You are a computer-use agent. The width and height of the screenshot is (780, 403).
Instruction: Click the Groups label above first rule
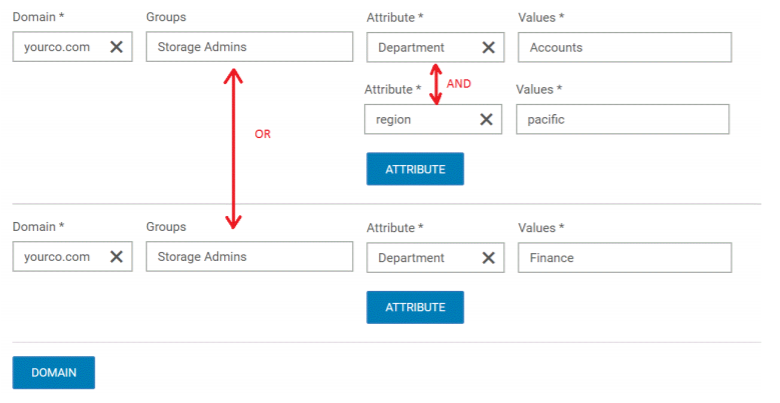[166, 18]
